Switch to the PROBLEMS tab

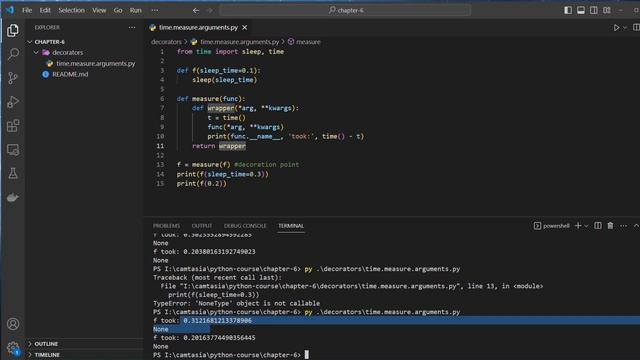pos(166,226)
